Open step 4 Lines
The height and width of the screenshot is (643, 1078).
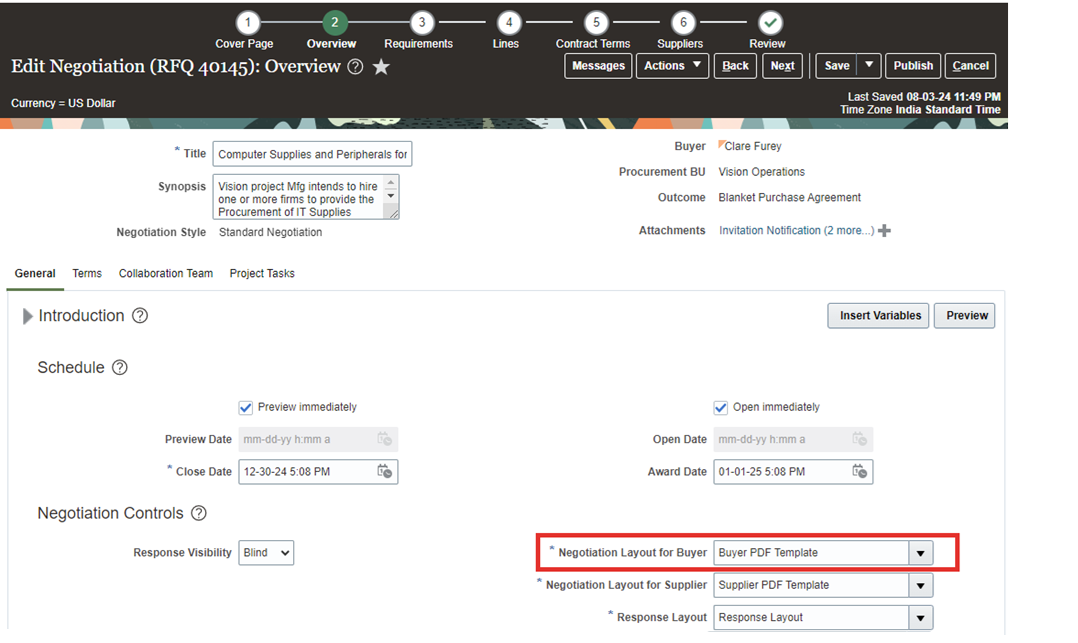509,23
